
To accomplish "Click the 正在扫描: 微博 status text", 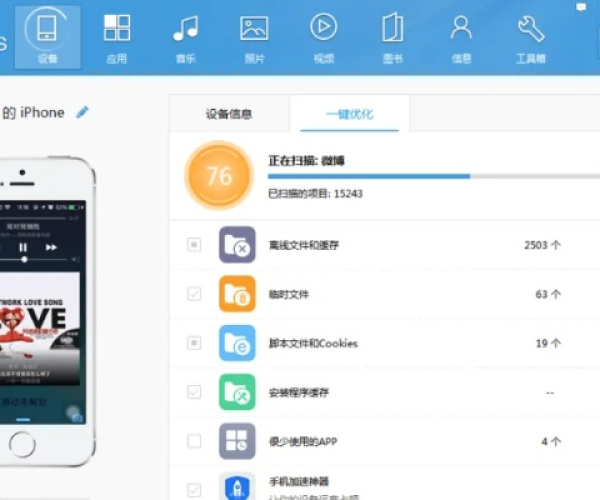I will tap(306, 161).
